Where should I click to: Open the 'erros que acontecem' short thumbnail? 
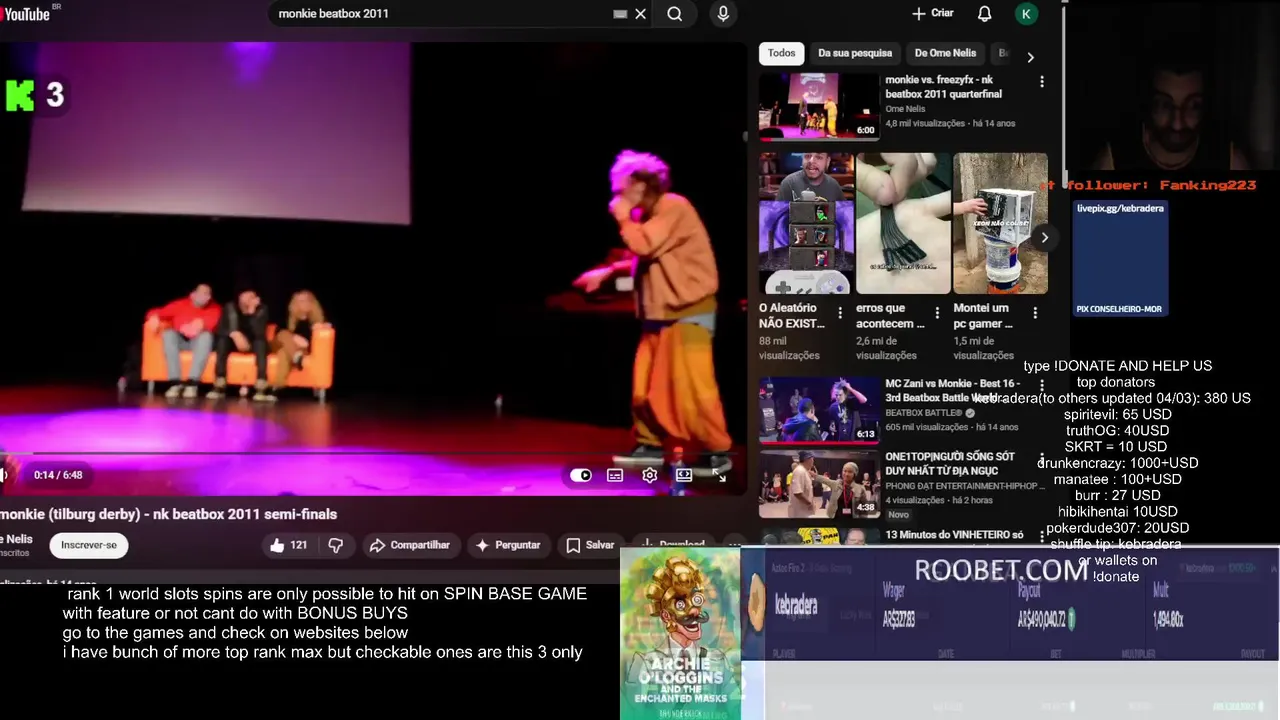pyautogui.click(x=903, y=223)
